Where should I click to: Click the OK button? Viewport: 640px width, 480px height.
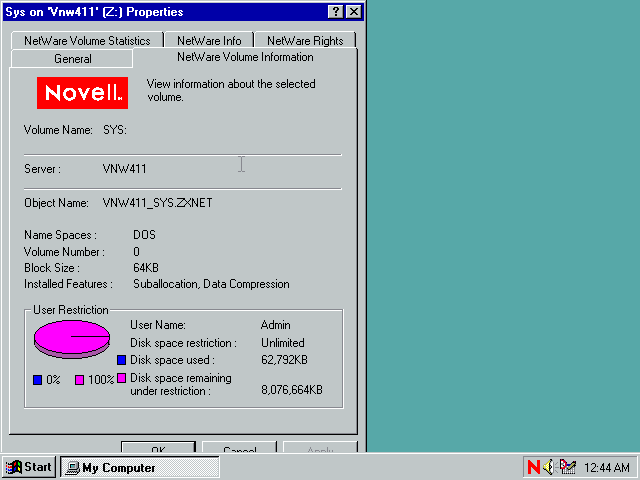click(x=158, y=447)
